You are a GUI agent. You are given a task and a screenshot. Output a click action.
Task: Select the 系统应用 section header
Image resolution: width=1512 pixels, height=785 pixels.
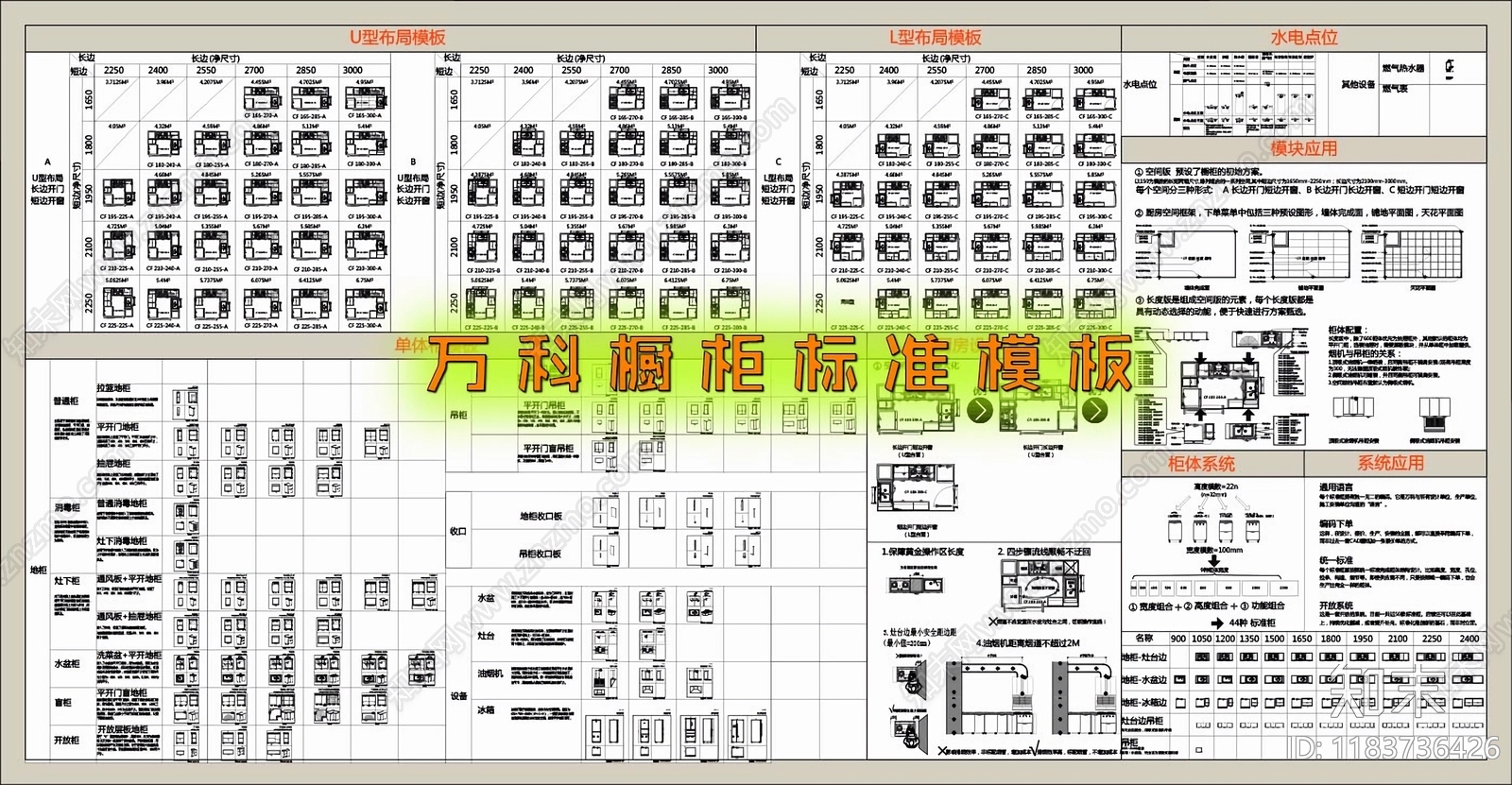tap(1390, 463)
